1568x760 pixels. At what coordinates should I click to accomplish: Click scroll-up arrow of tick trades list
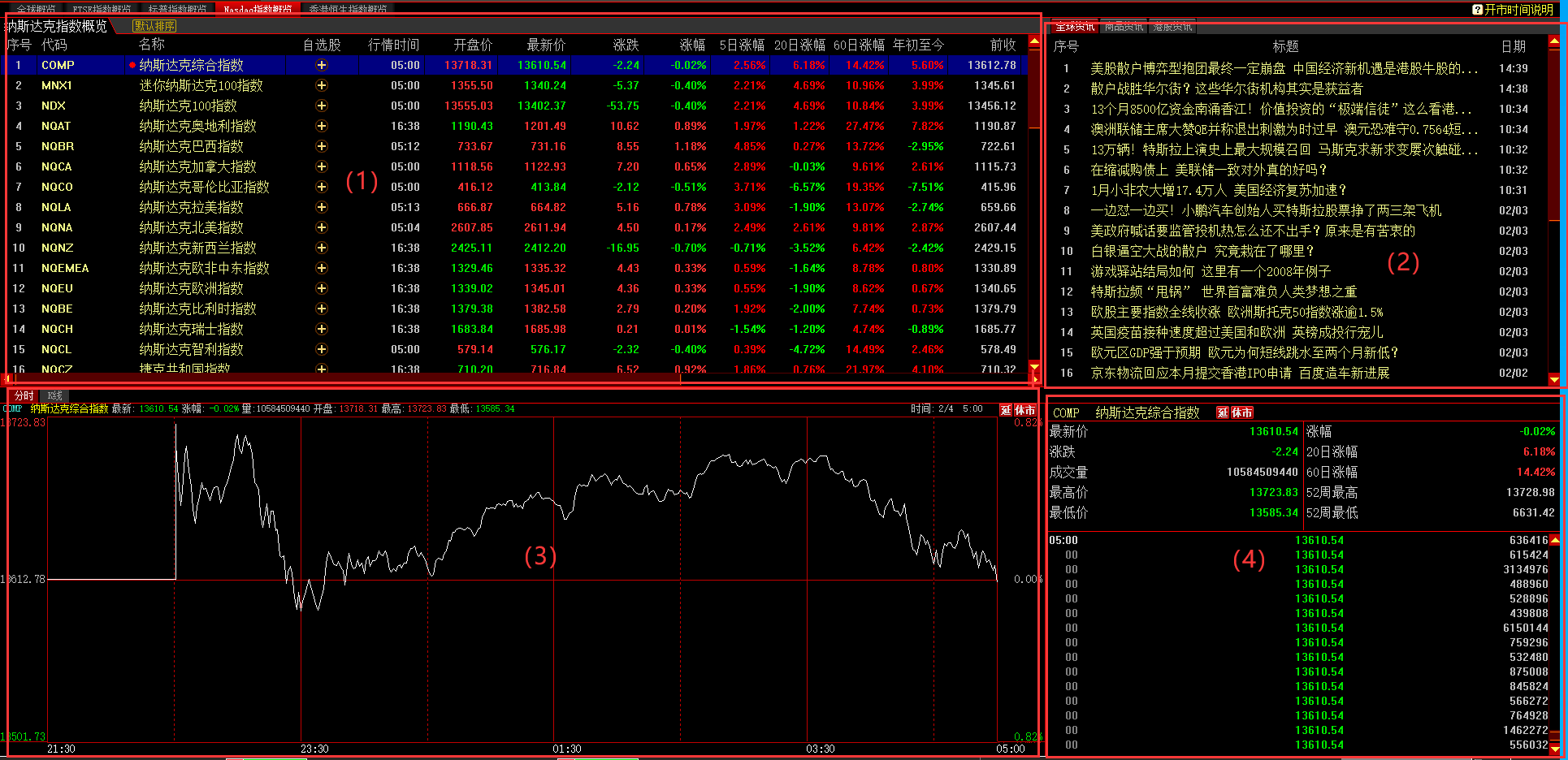1555,540
